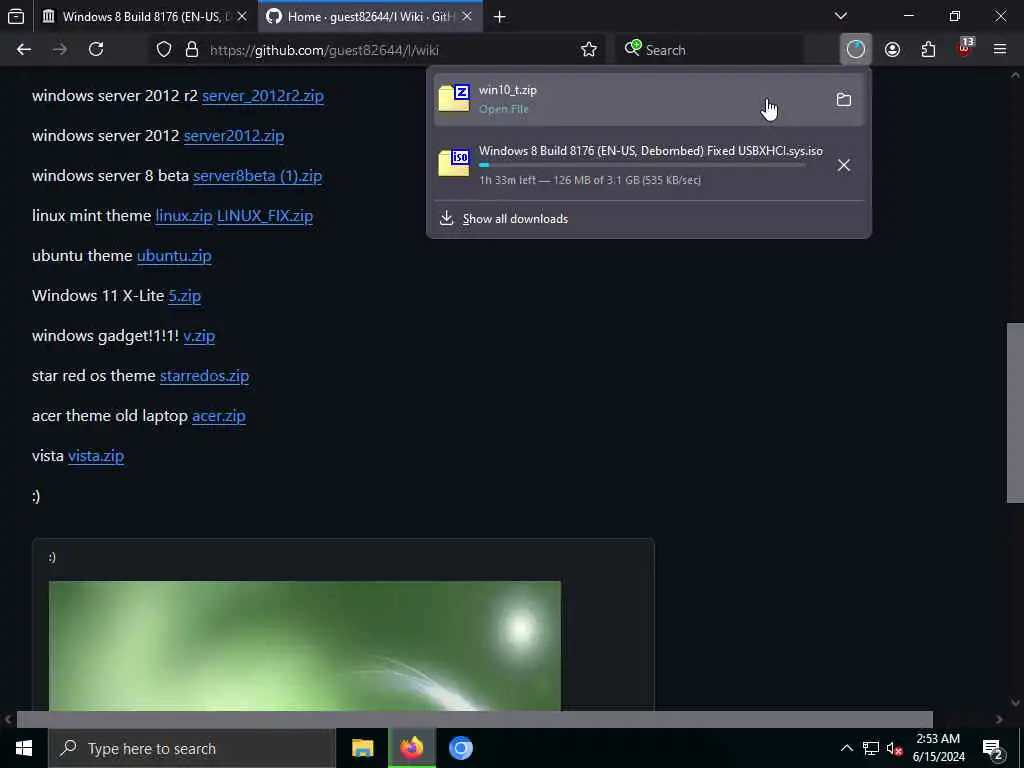Download v.zip windows gadget
The height and width of the screenshot is (768, 1024).
tap(199, 336)
